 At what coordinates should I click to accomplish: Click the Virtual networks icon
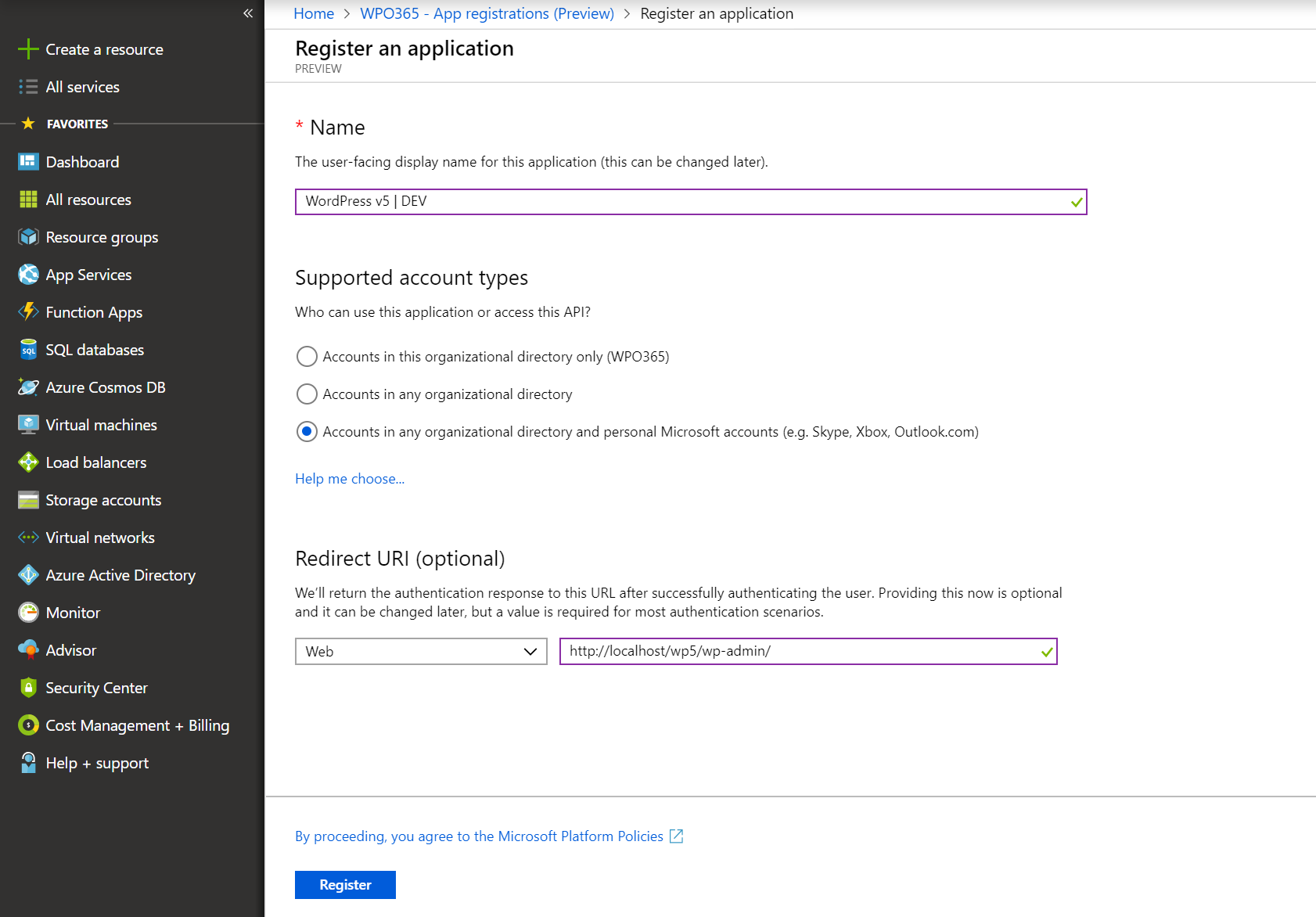point(28,538)
